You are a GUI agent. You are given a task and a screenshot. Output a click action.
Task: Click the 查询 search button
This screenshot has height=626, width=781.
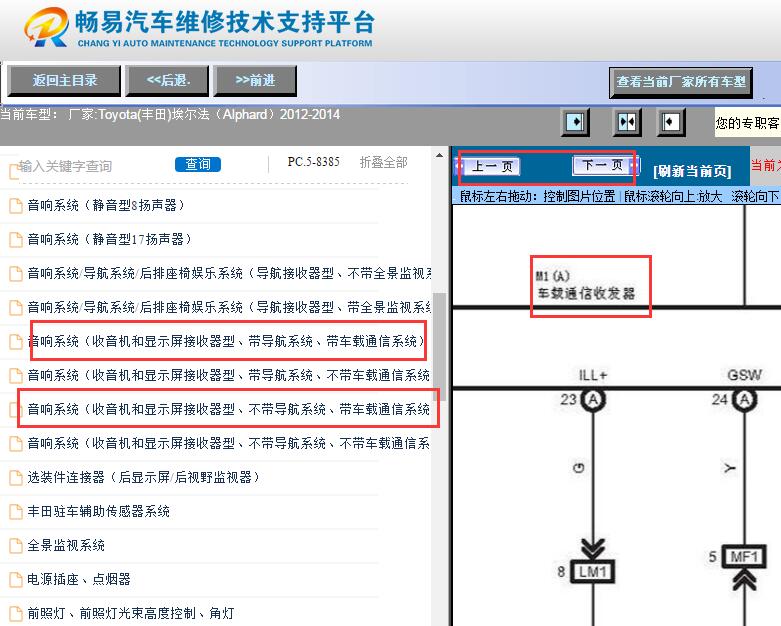click(x=198, y=164)
